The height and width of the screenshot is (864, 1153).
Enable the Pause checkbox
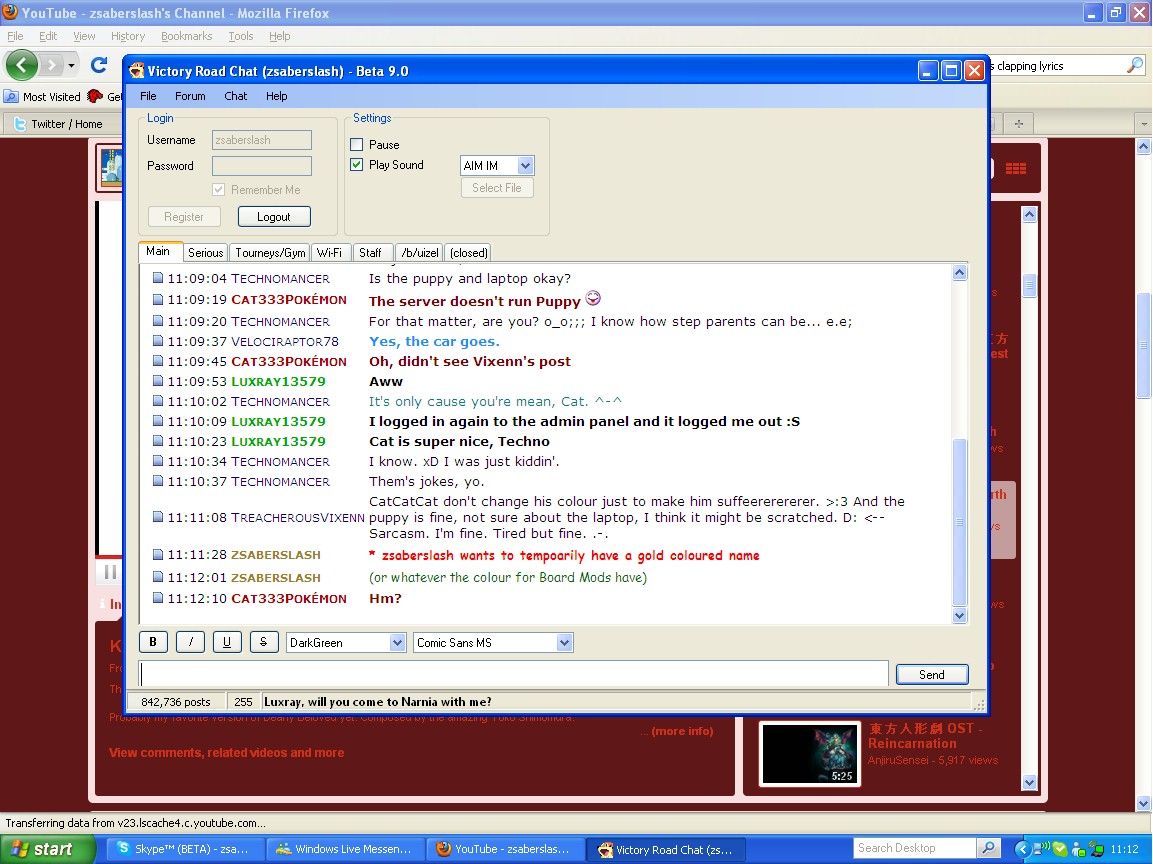[x=357, y=145]
